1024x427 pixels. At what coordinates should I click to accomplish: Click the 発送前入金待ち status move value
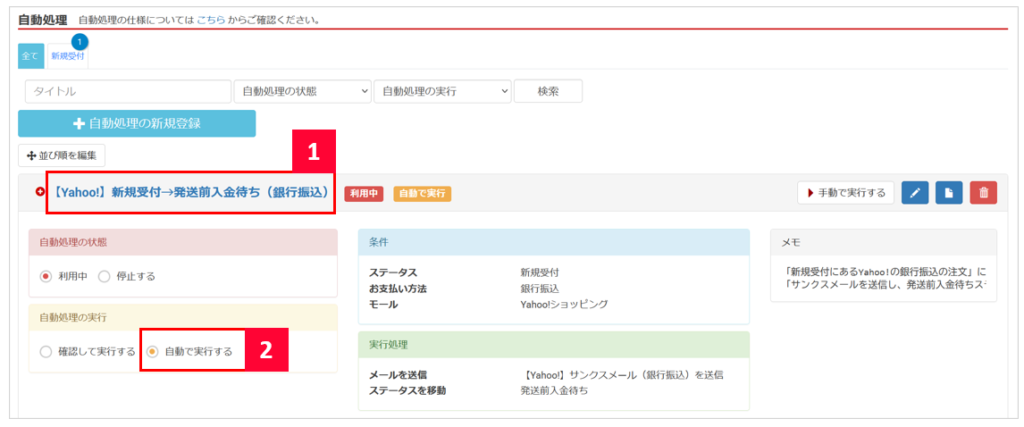click(x=554, y=390)
